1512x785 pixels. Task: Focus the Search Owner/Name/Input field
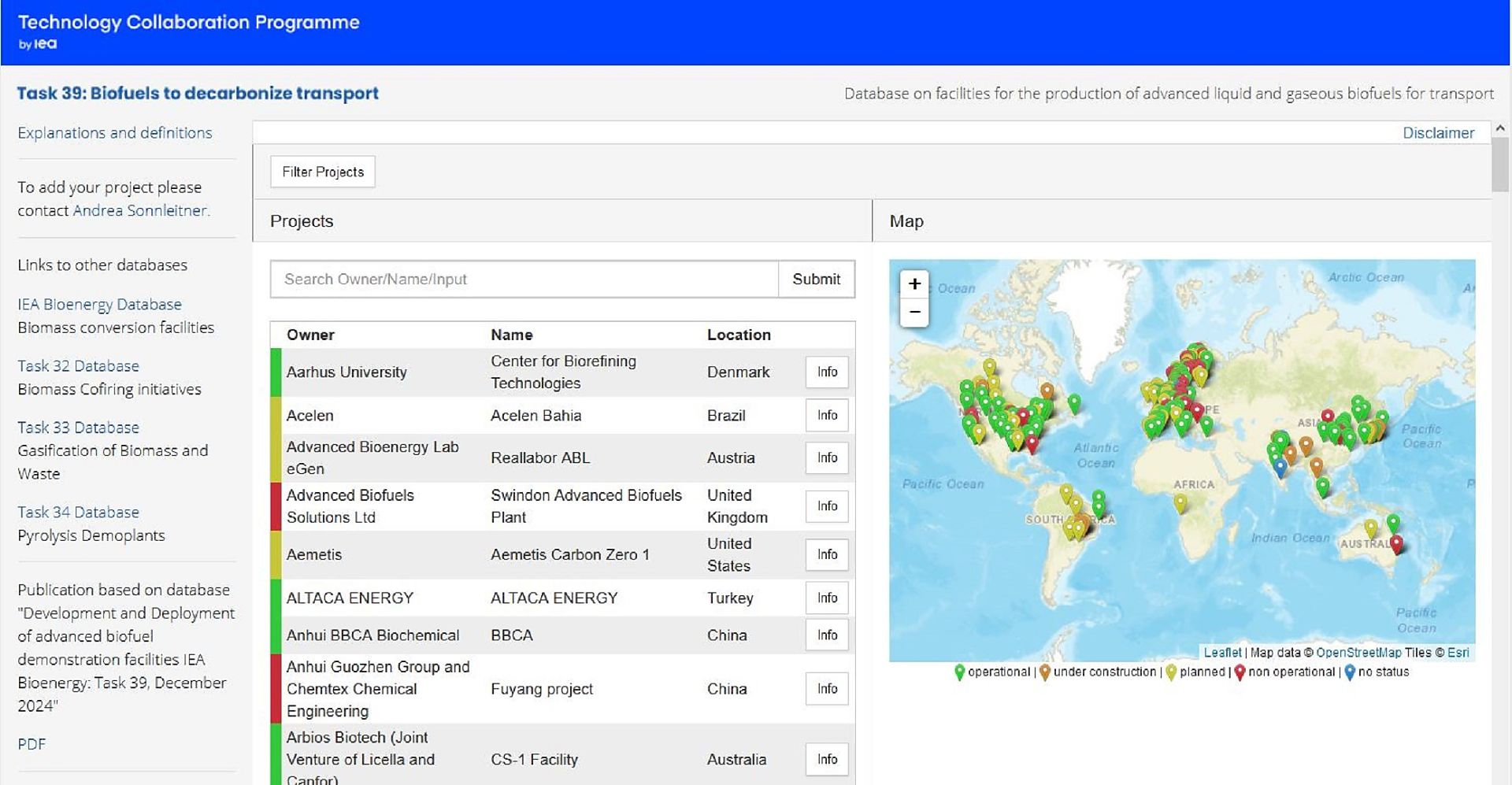click(524, 280)
